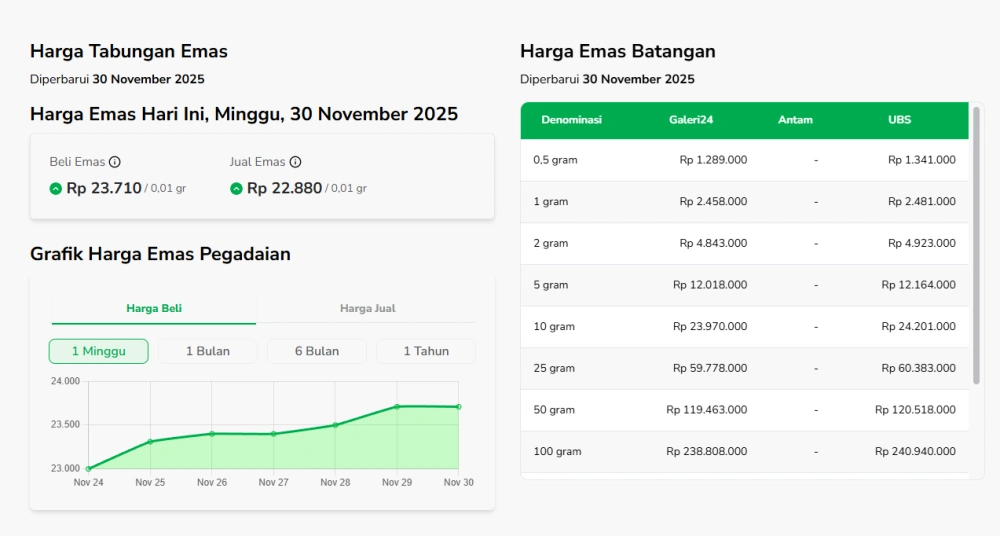Click UBS price Rp 4.923.000

pyautogui.click(x=922, y=244)
